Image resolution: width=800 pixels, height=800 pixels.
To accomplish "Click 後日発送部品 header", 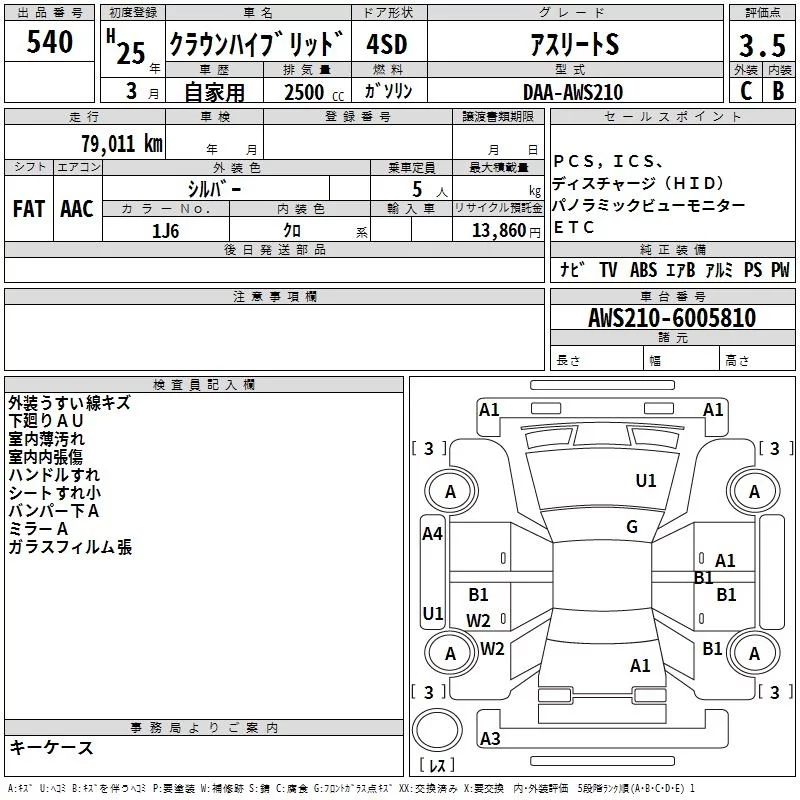I will (275, 249).
